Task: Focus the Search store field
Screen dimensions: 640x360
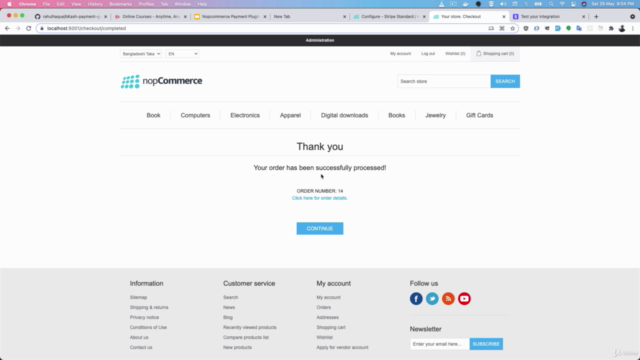Action: click(x=444, y=81)
